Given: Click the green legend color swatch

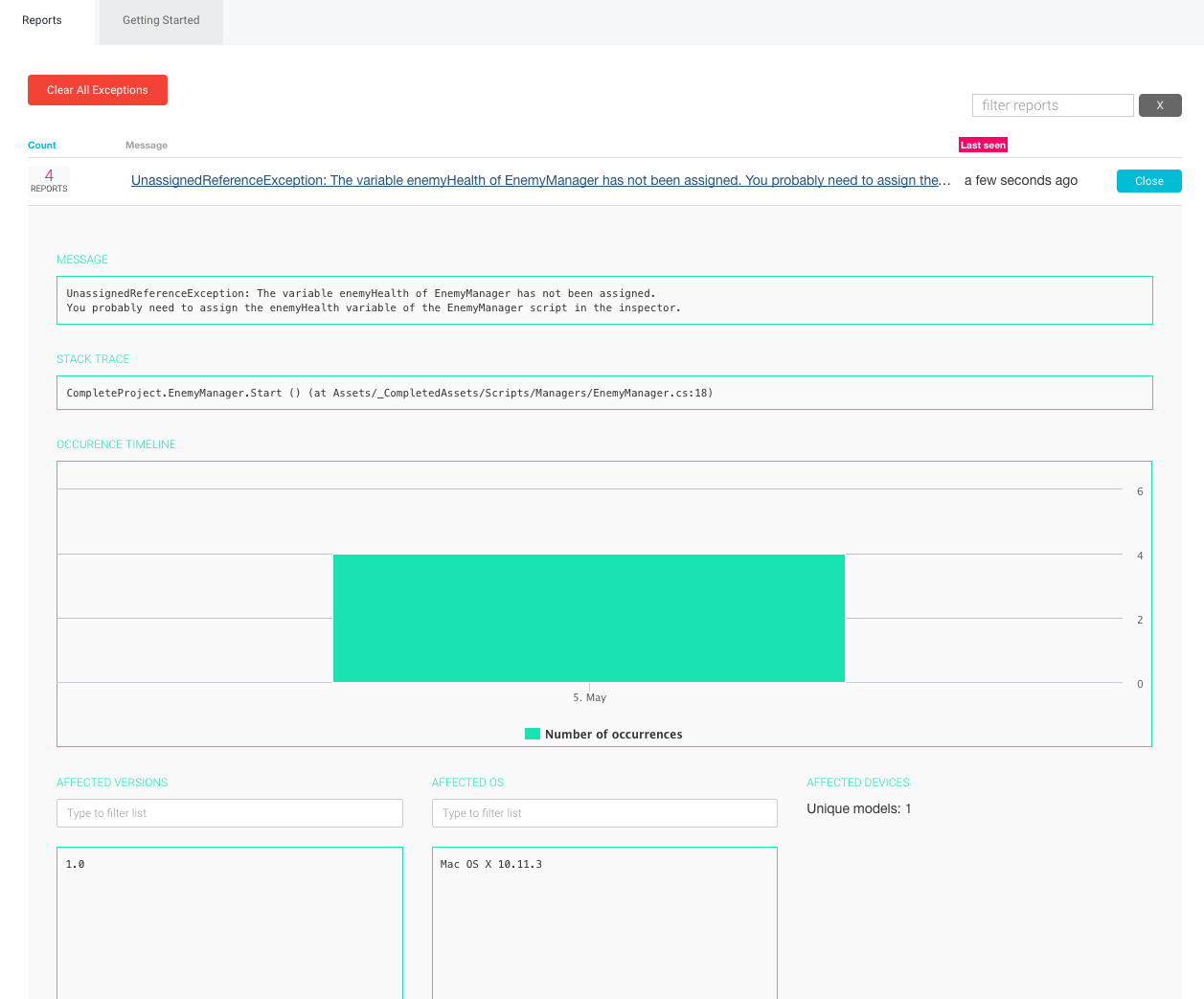Looking at the screenshot, I should click(x=533, y=735).
